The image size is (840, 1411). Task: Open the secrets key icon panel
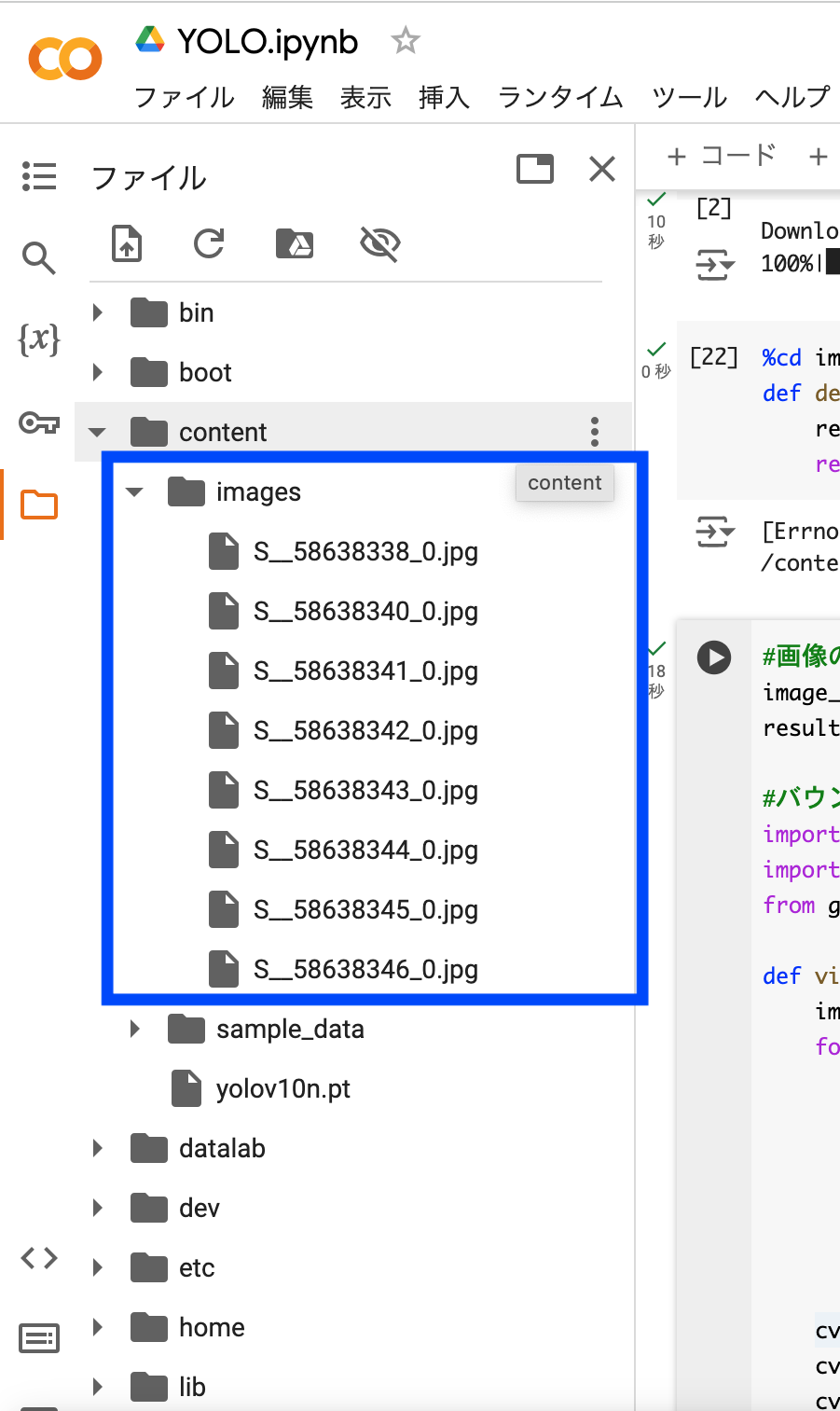click(39, 423)
